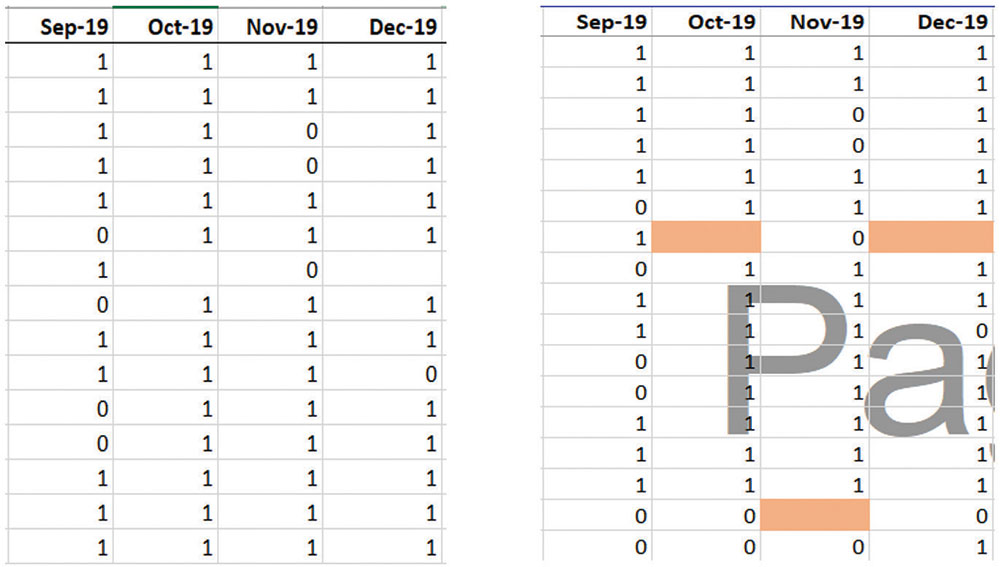Select the Sep-19 header in right table
The width and height of the screenshot is (1000, 567).
[x=612, y=22]
